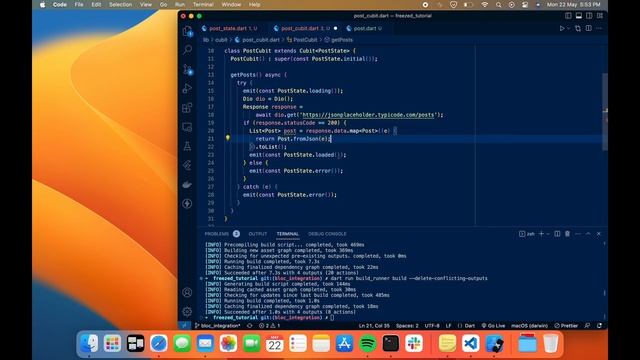
Task: Open the Terminal menu in the menu bar
Action: pyautogui.click(x=203, y=4)
